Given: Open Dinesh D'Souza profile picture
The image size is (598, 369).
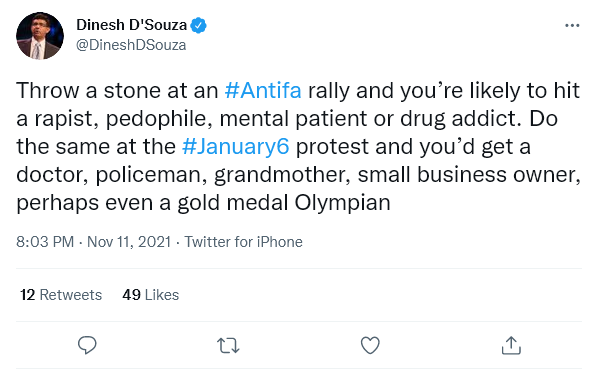Looking at the screenshot, I should pyautogui.click(x=40, y=36).
